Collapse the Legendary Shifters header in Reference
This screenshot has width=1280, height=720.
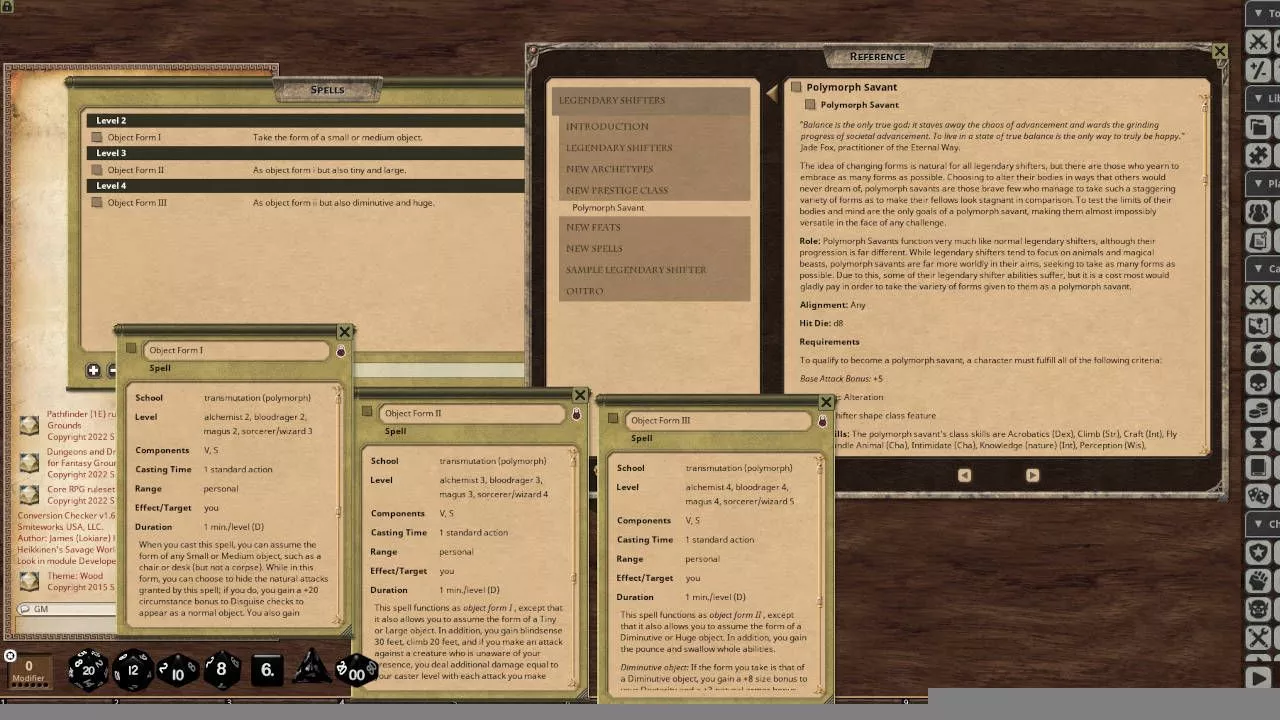(651, 100)
